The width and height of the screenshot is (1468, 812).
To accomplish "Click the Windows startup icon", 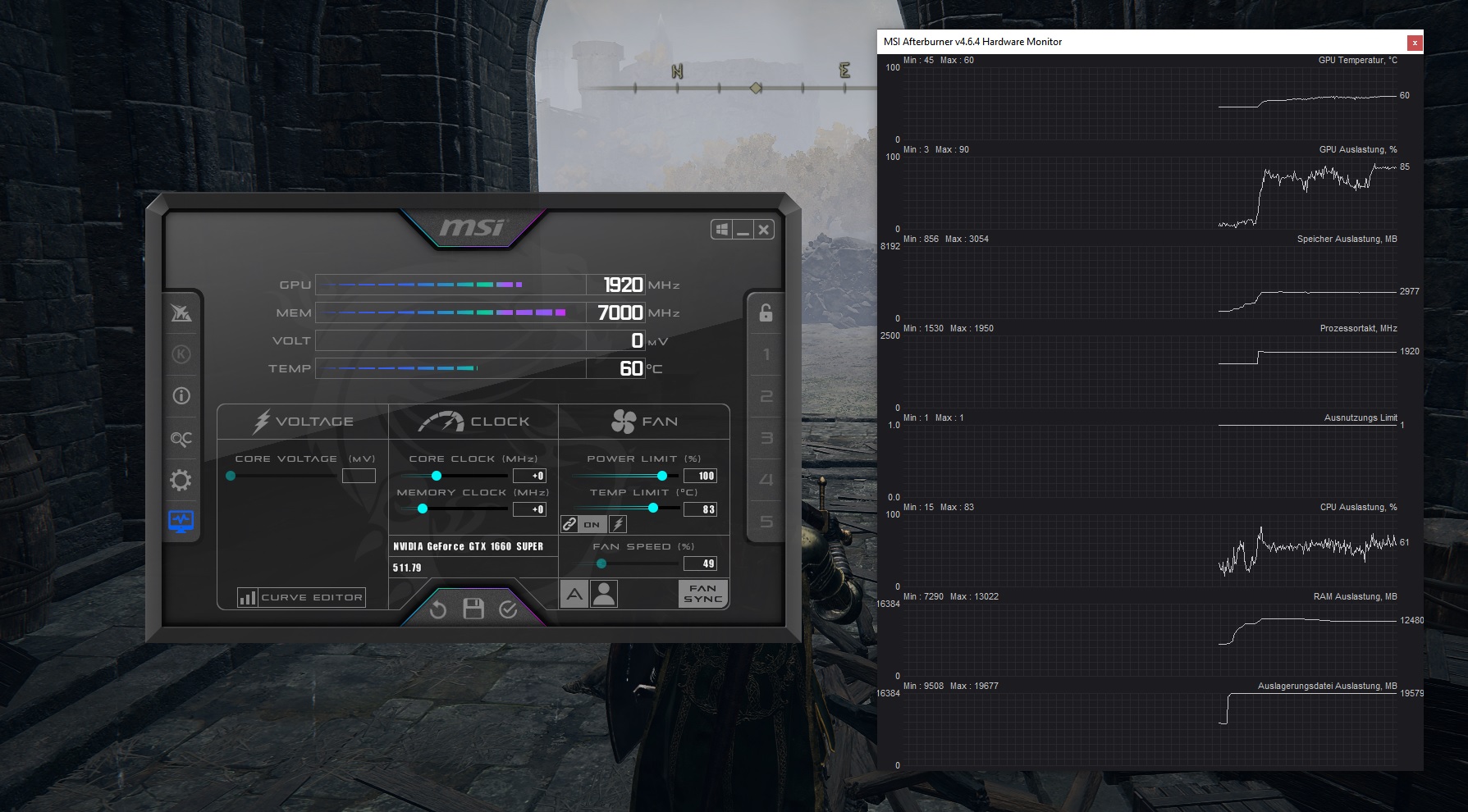I will [x=722, y=230].
